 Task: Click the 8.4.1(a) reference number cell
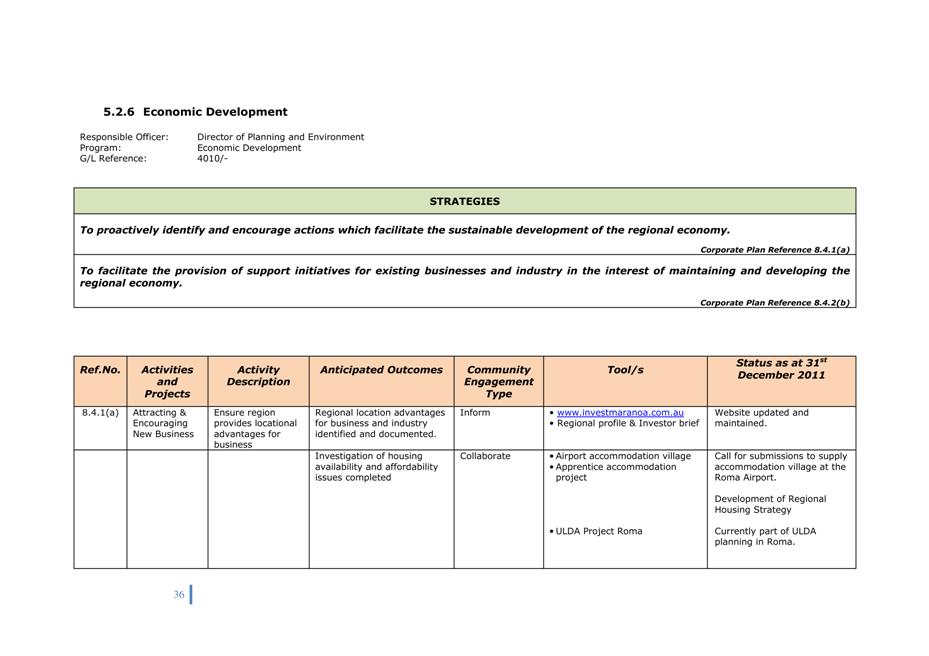point(100,413)
